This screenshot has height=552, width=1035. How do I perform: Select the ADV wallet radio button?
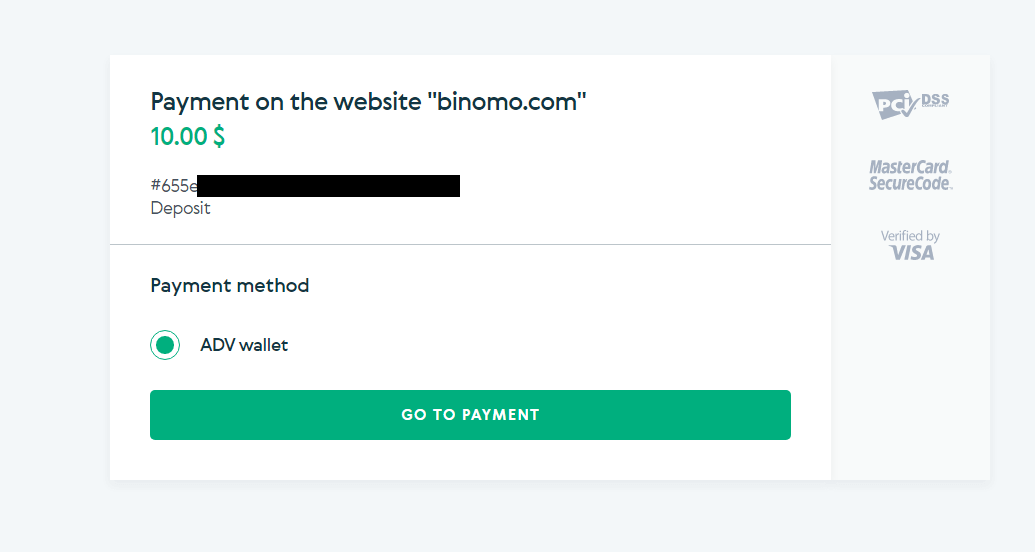165,345
